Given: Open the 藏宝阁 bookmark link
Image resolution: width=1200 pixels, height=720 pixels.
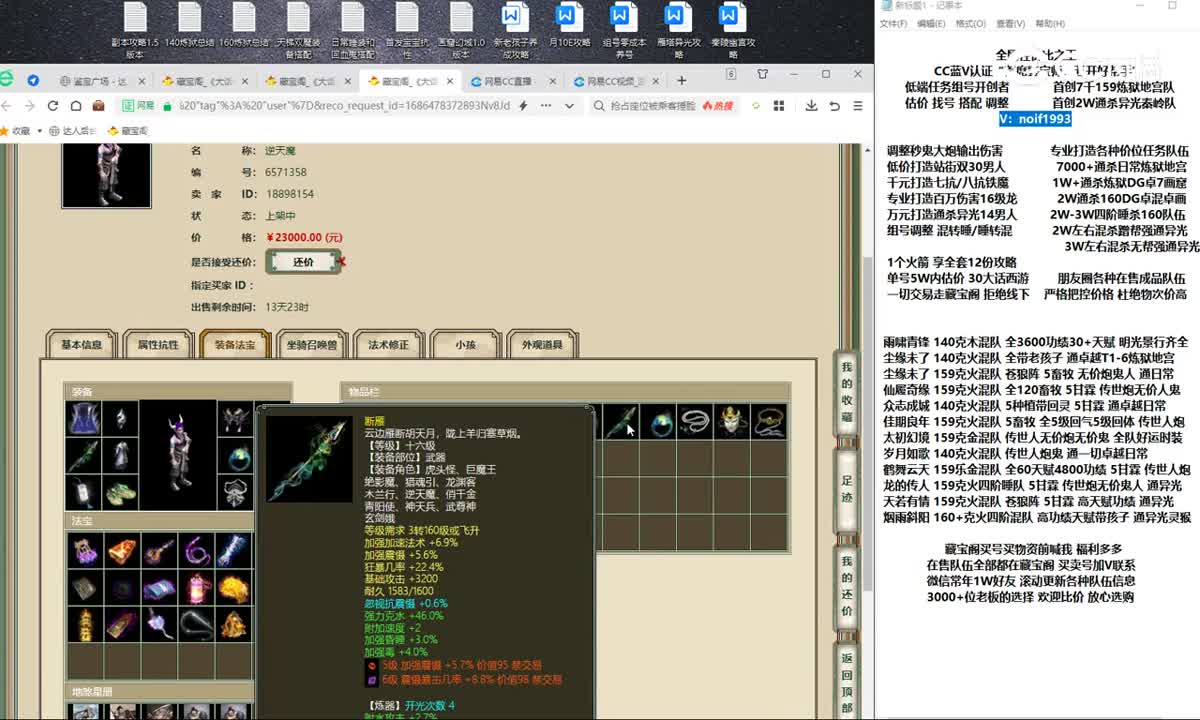Looking at the screenshot, I should click(x=128, y=130).
